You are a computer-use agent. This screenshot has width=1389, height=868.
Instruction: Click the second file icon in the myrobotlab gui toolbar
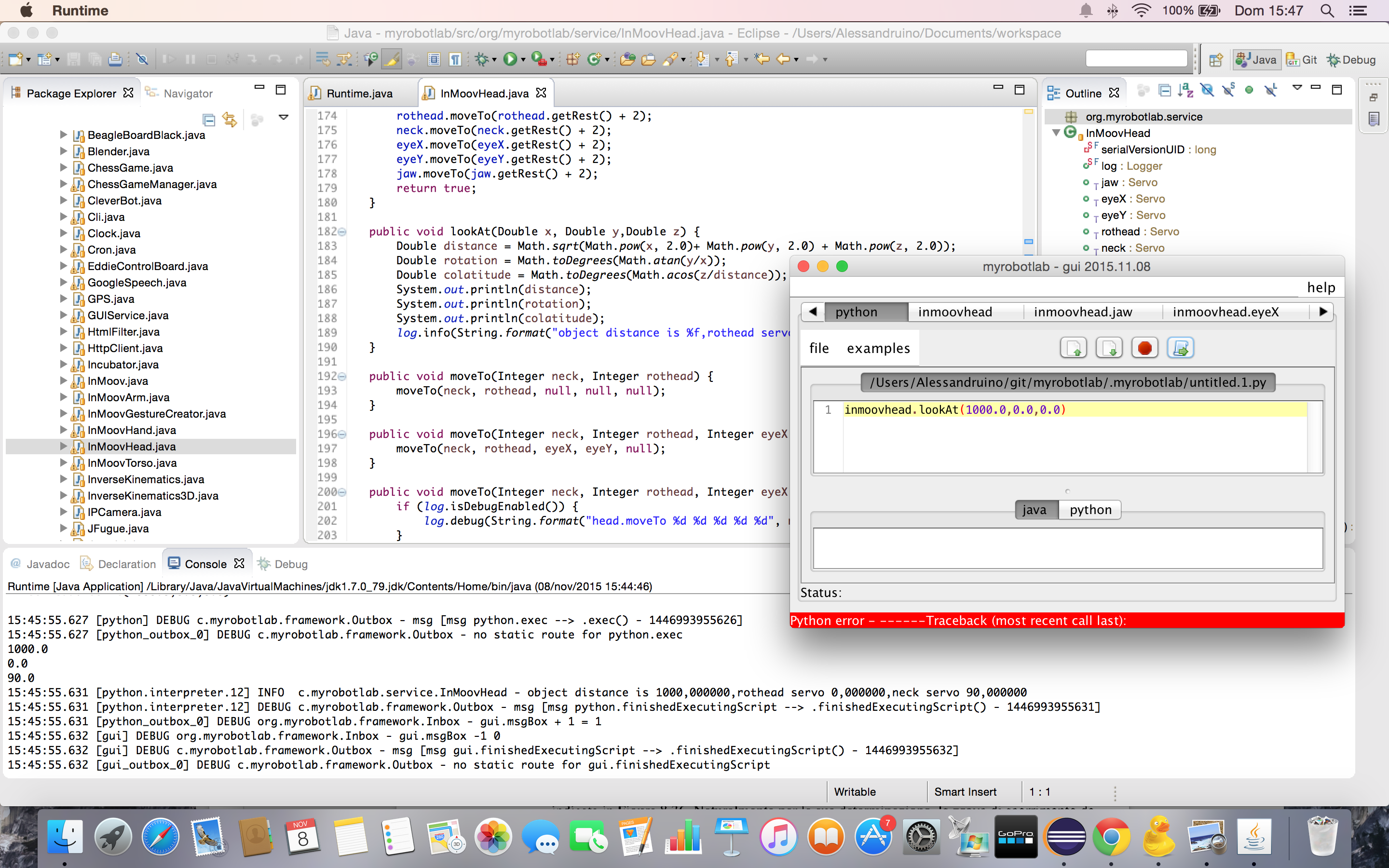(x=1109, y=348)
